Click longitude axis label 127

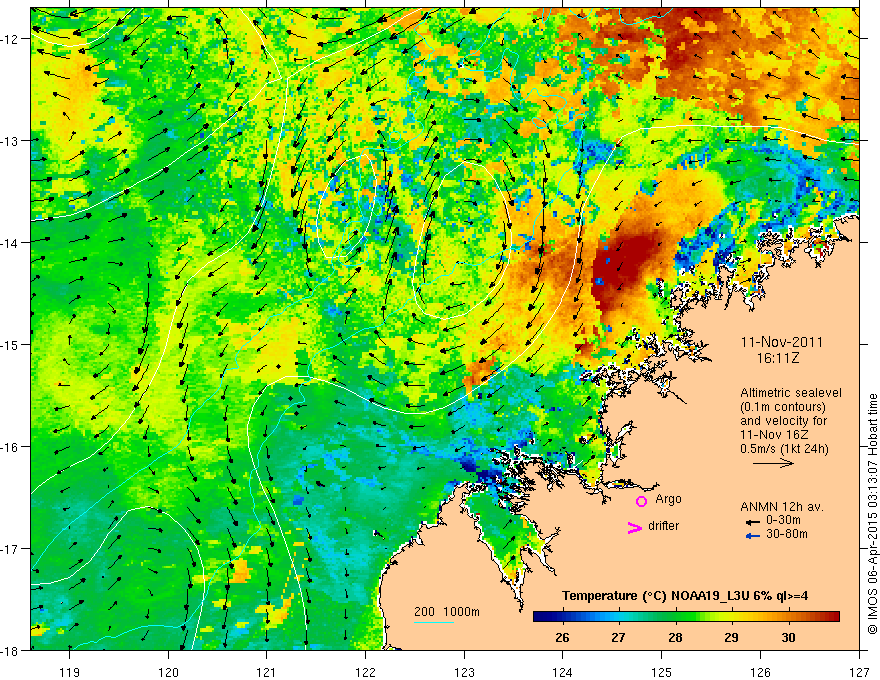click(859, 672)
